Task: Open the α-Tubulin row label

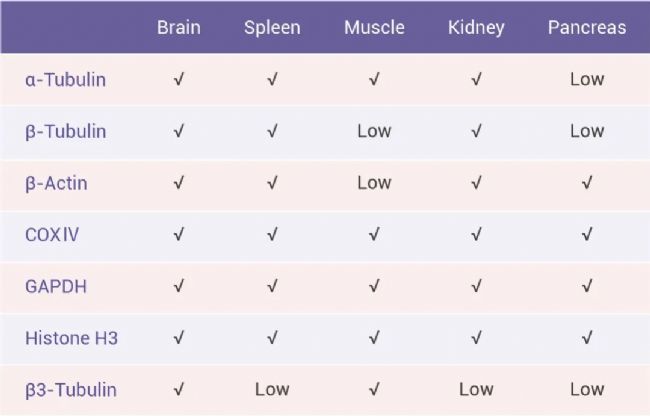Action: pos(65,80)
